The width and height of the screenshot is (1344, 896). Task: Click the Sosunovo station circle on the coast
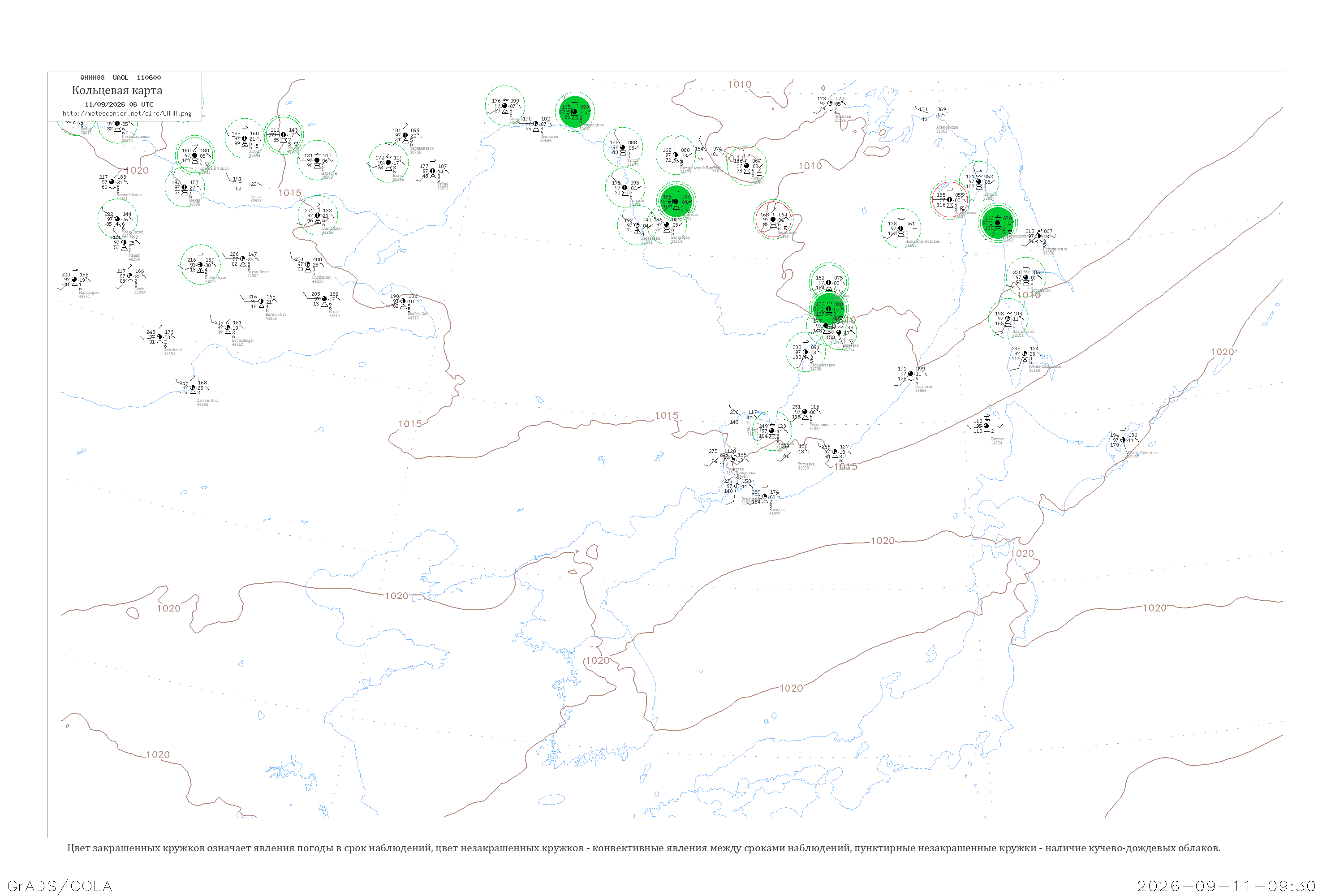click(910, 374)
